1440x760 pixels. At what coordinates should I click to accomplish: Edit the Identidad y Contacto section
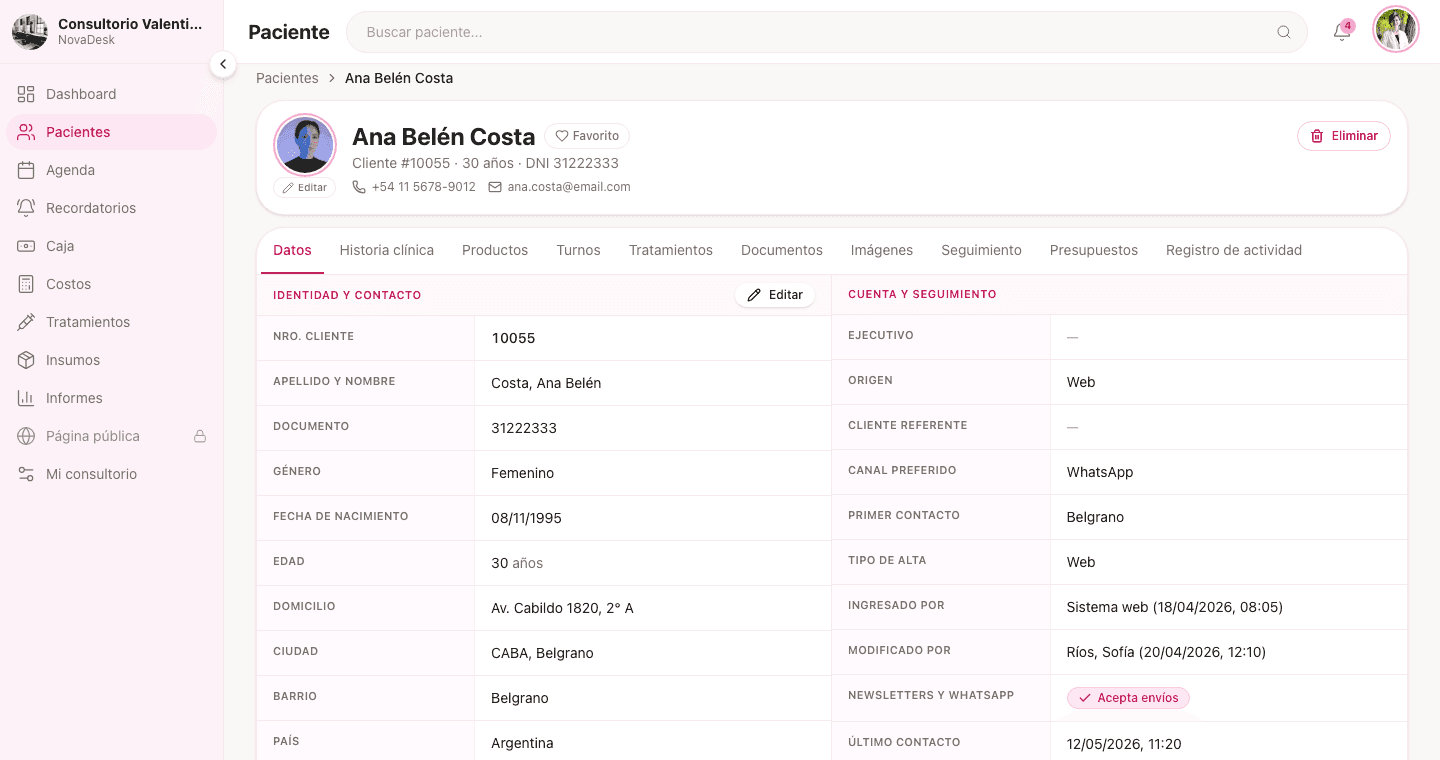click(775, 295)
